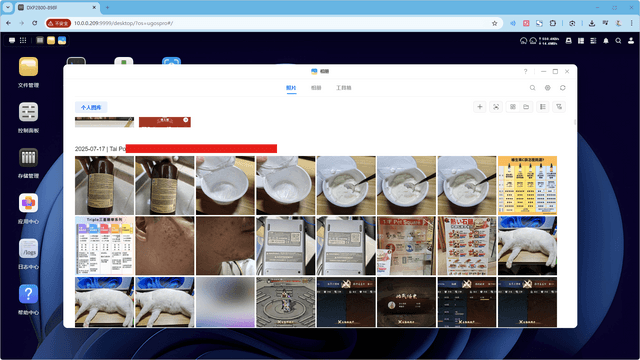Open the 控制面板 desktop icon
This screenshot has height=360, width=640.
[x=28, y=112]
